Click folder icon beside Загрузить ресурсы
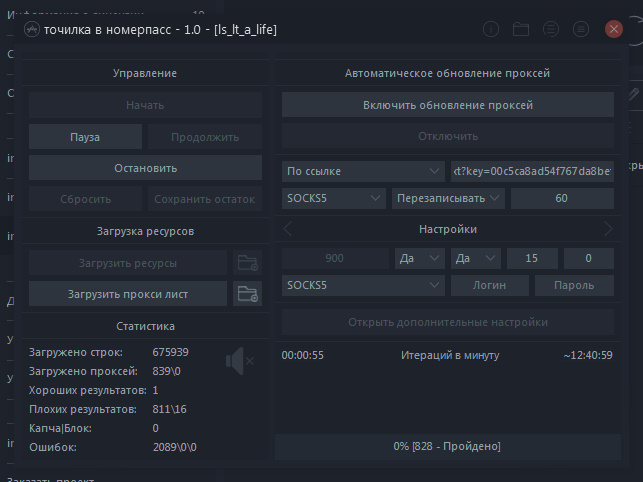Viewport: 643px width, 482px height. (246, 263)
